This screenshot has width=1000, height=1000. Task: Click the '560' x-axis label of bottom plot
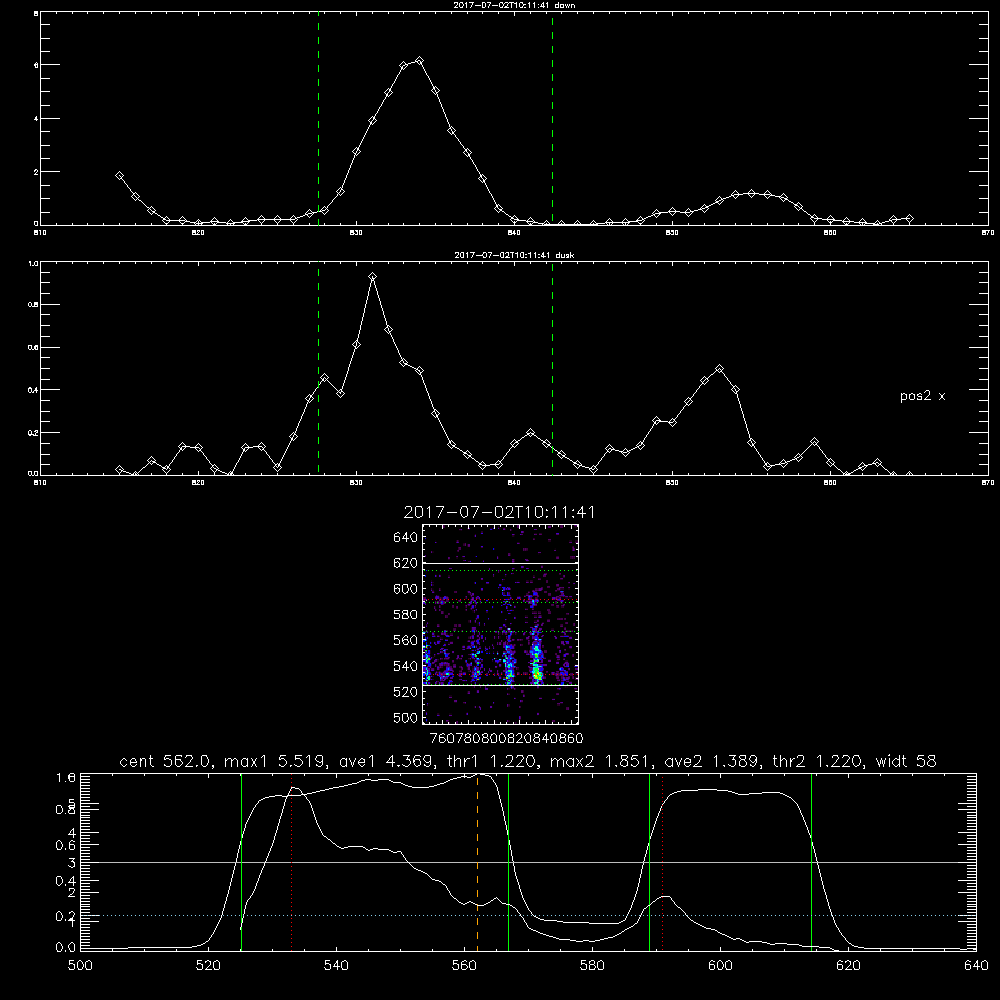click(x=464, y=966)
